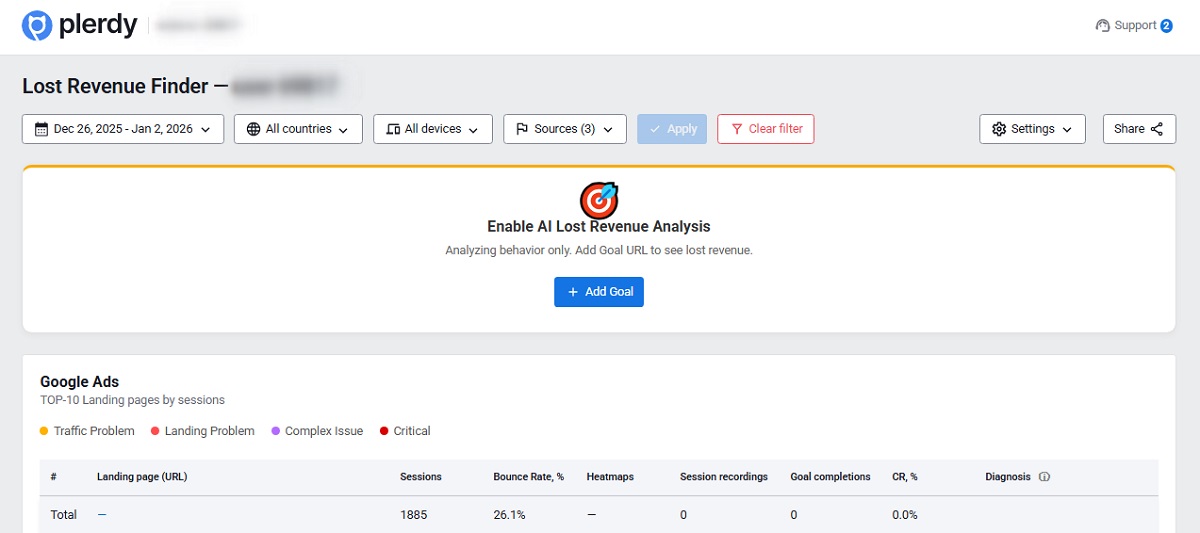This screenshot has height=533, width=1200.
Task: Click the Diagnosis info icon
Action: 1044,477
